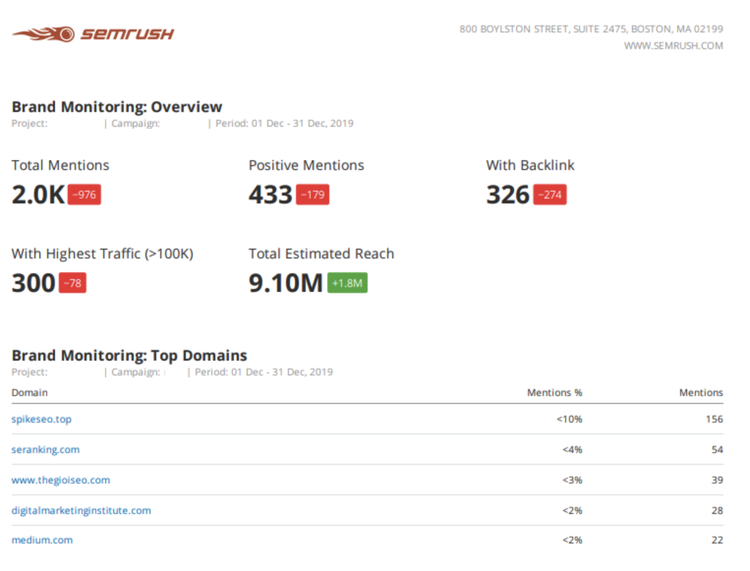Viewport: 750px width, 571px height.
Task: Click the WWW.SEMRUSH.COM address text
Action: (x=673, y=45)
